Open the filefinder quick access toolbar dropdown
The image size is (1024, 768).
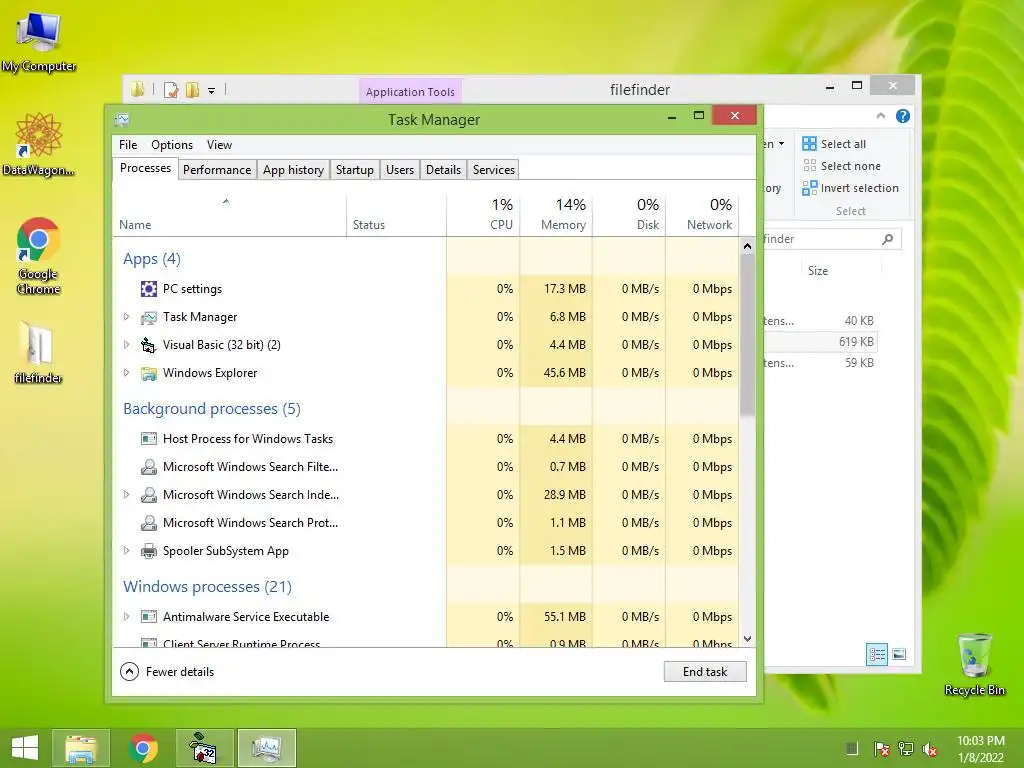pyautogui.click(x=212, y=91)
